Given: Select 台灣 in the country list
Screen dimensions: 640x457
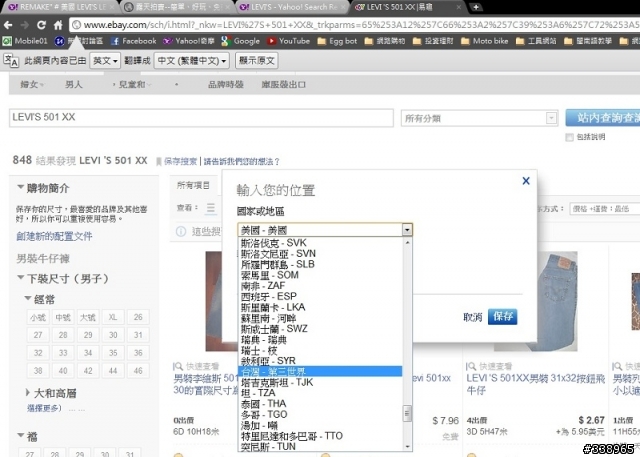Looking at the screenshot, I should (x=320, y=372).
